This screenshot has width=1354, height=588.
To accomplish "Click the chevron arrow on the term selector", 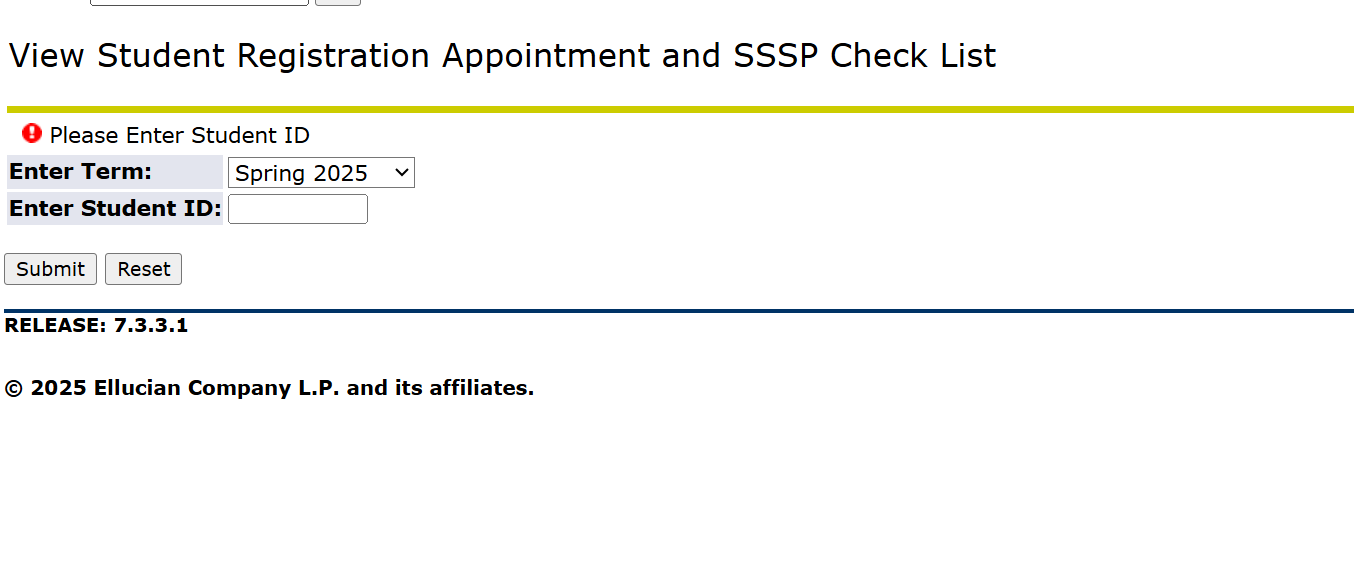I will (402, 173).
